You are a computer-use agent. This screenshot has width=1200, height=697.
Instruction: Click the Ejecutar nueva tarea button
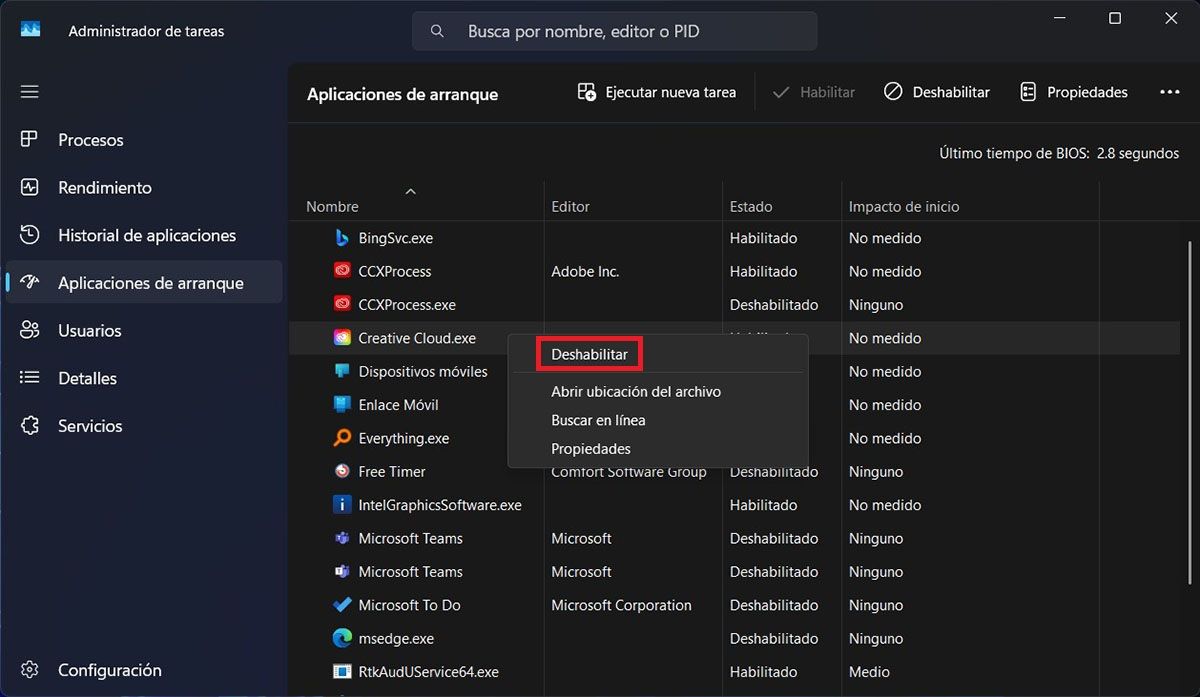pyautogui.click(x=657, y=92)
